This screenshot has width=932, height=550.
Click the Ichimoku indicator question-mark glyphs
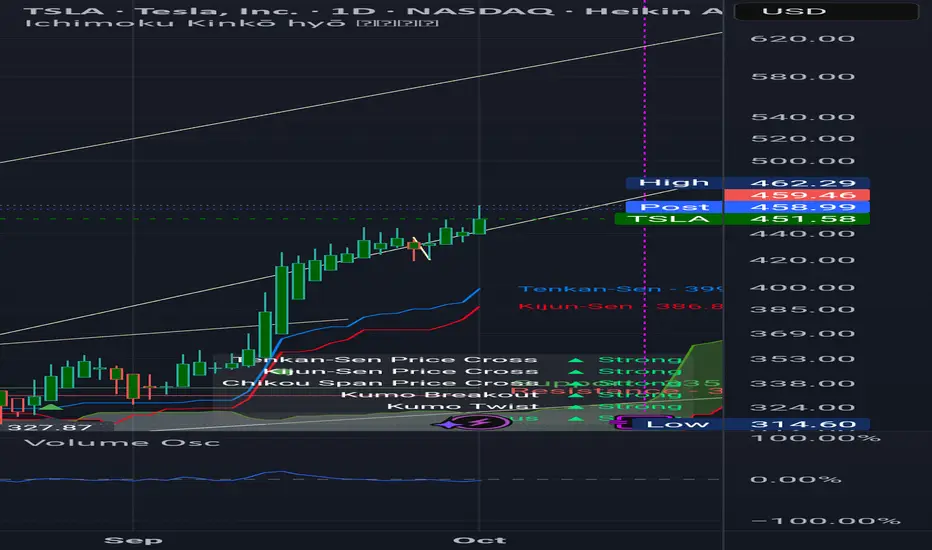coord(398,23)
